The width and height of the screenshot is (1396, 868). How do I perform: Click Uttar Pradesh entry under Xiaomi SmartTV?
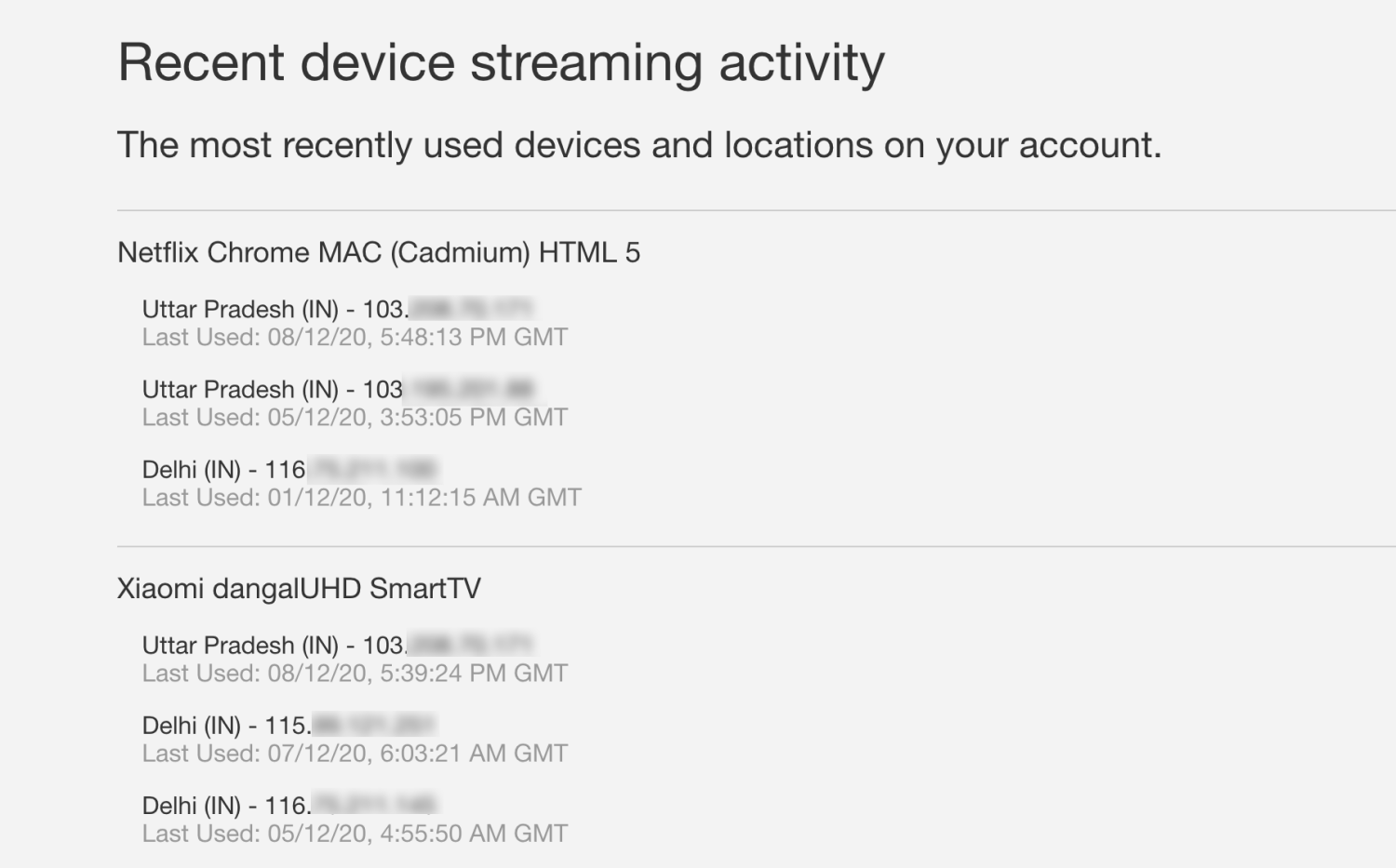(x=338, y=645)
